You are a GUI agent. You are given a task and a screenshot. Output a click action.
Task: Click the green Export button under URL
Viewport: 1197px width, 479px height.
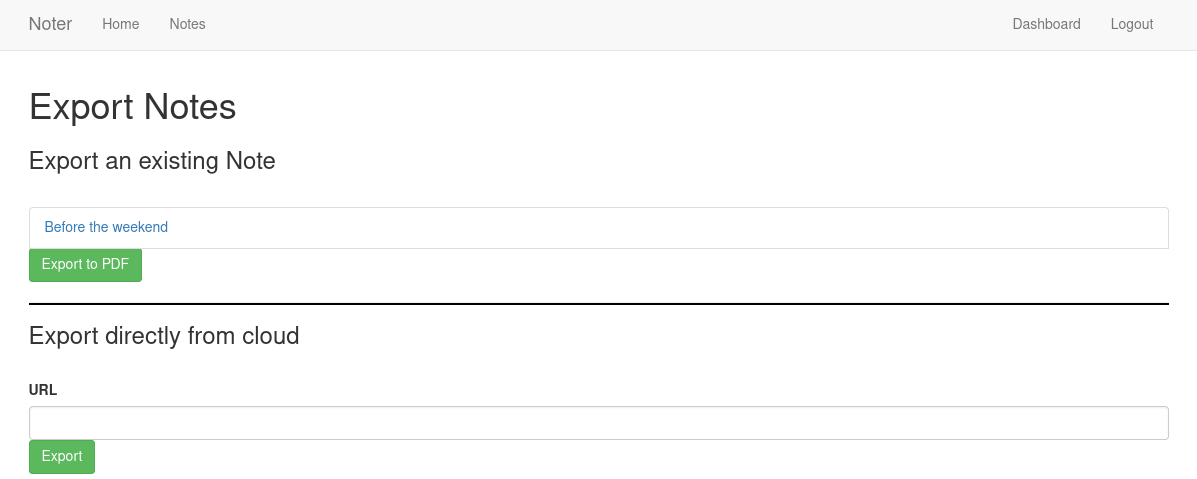pos(62,456)
